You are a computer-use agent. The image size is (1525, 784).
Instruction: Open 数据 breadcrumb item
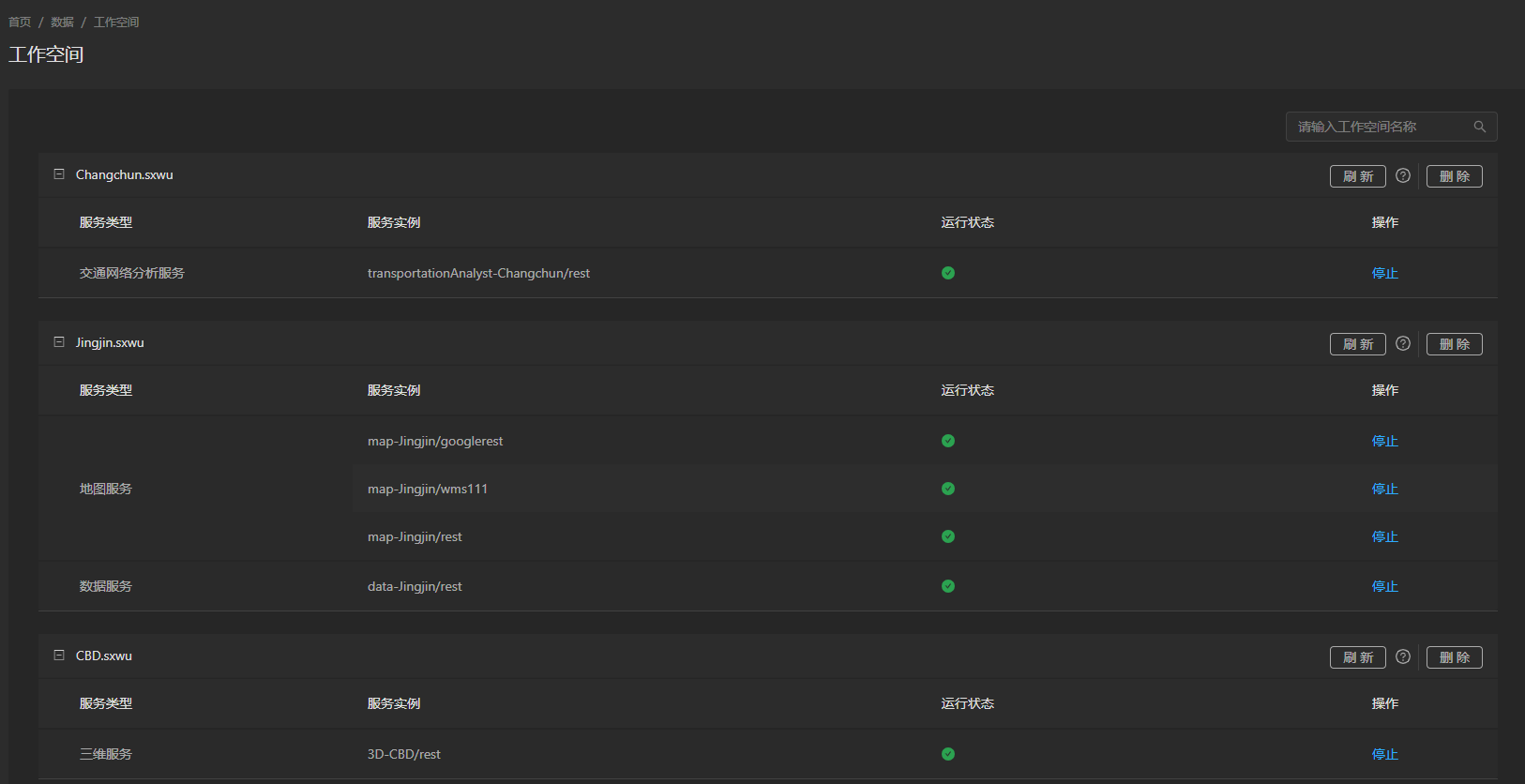coord(62,22)
